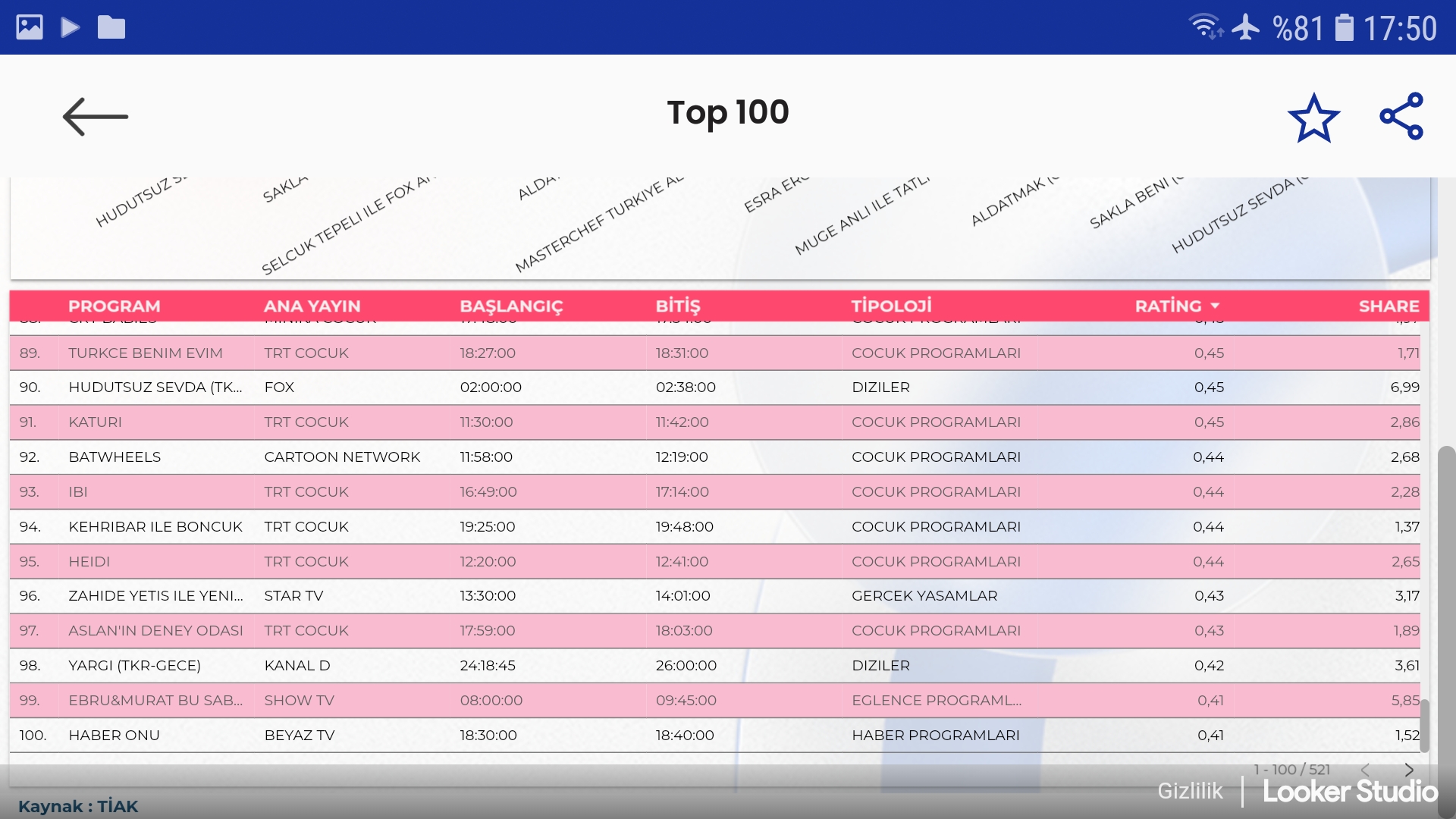Tap the airplane mode icon
The image size is (1456, 819).
pos(1245,27)
